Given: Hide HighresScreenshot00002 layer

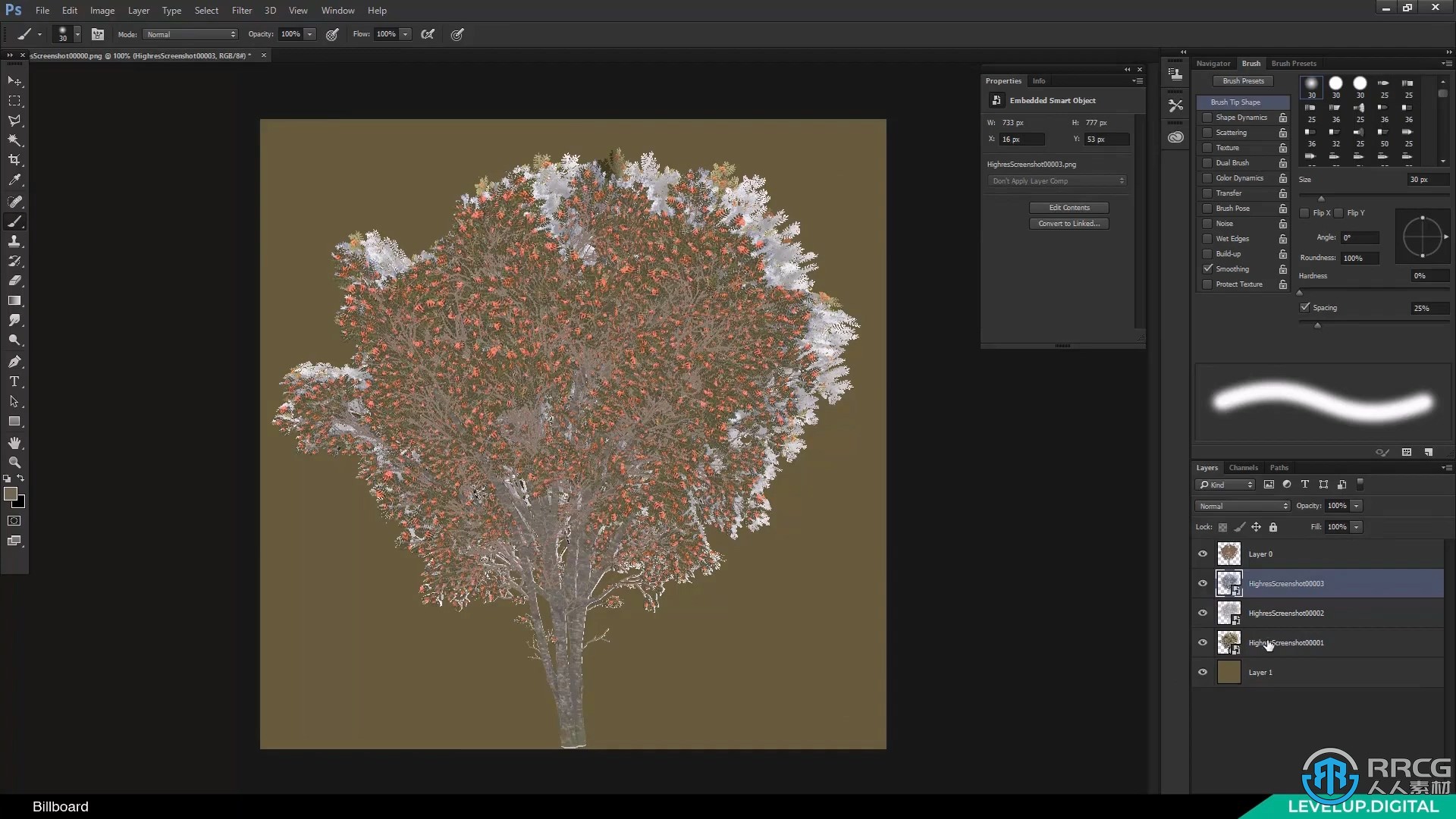Looking at the screenshot, I should coord(1203,613).
